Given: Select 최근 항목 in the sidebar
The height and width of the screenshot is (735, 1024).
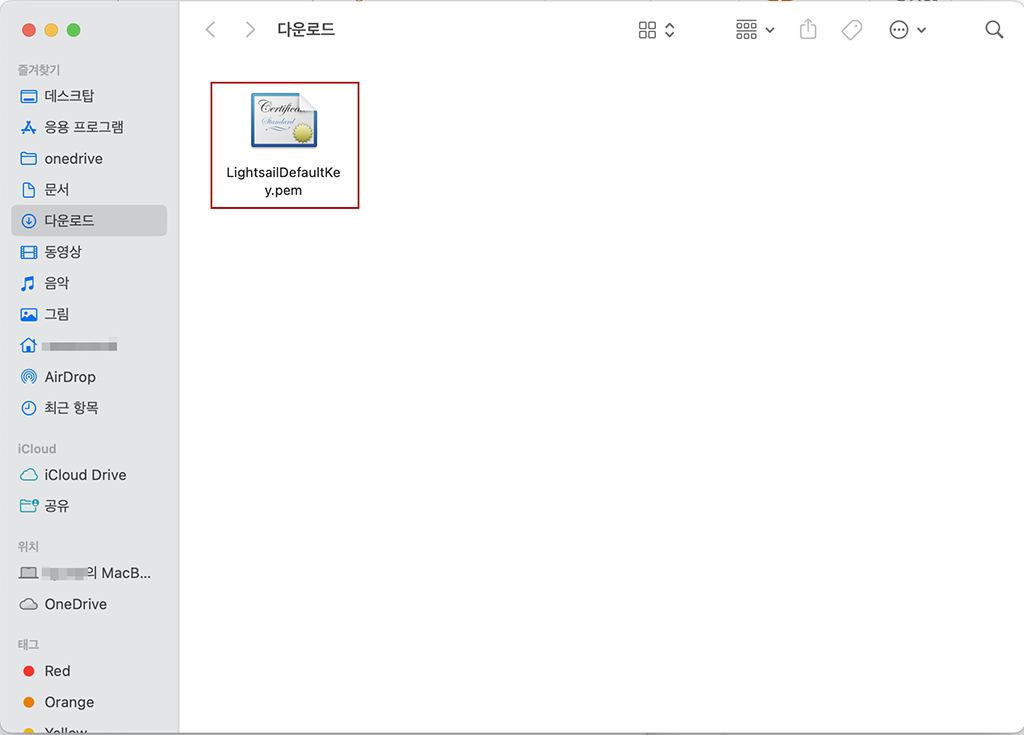Looking at the screenshot, I should (71, 408).
